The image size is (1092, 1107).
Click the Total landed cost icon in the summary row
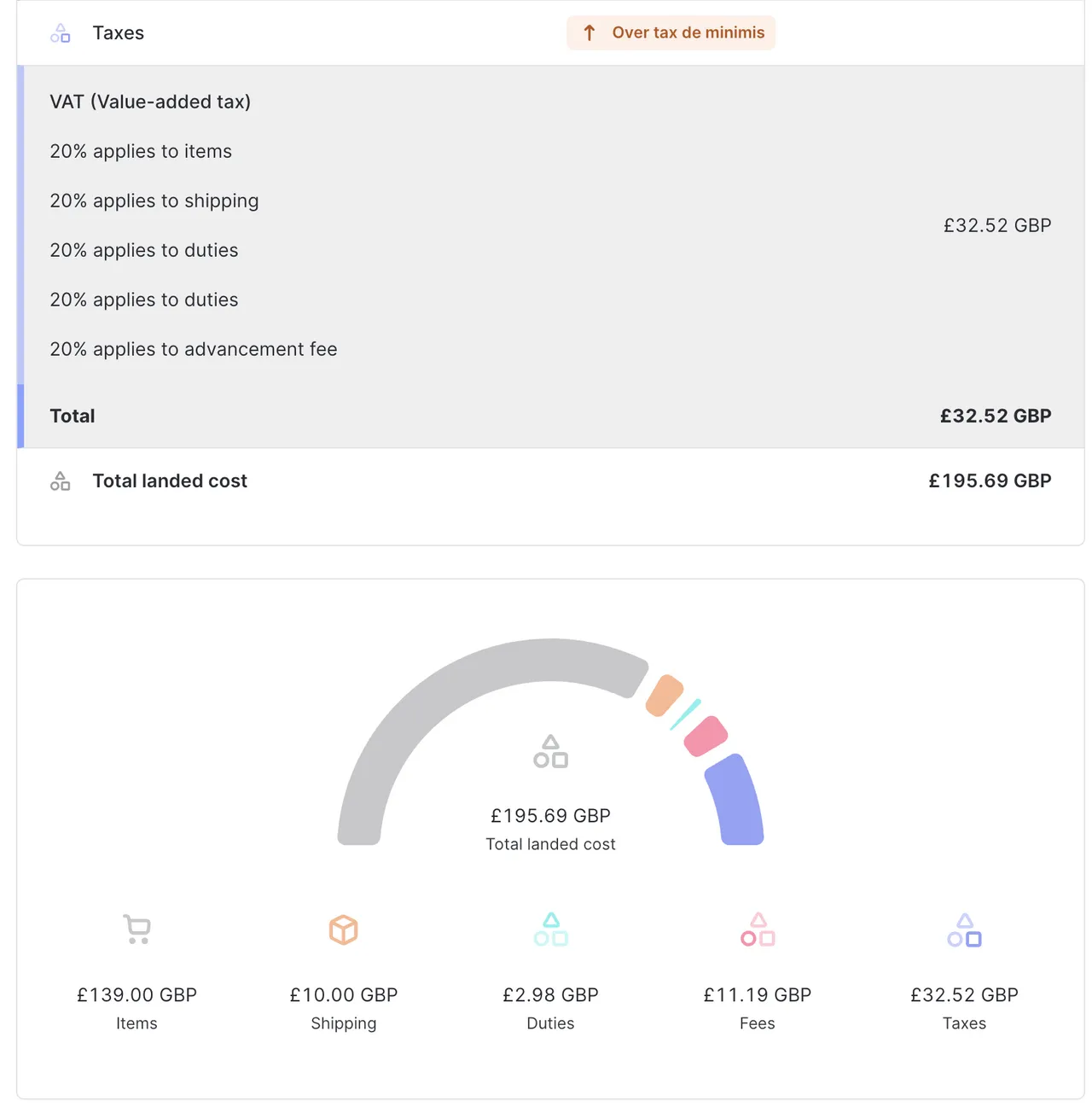pyautogui.click(x=60, y=481)
